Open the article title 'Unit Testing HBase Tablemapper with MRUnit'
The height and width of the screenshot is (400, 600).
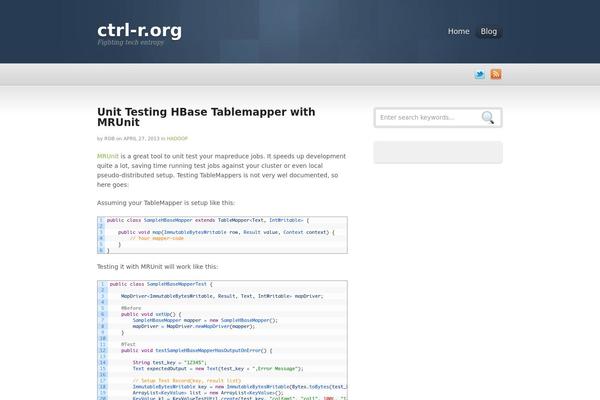[x=206, y=117]
